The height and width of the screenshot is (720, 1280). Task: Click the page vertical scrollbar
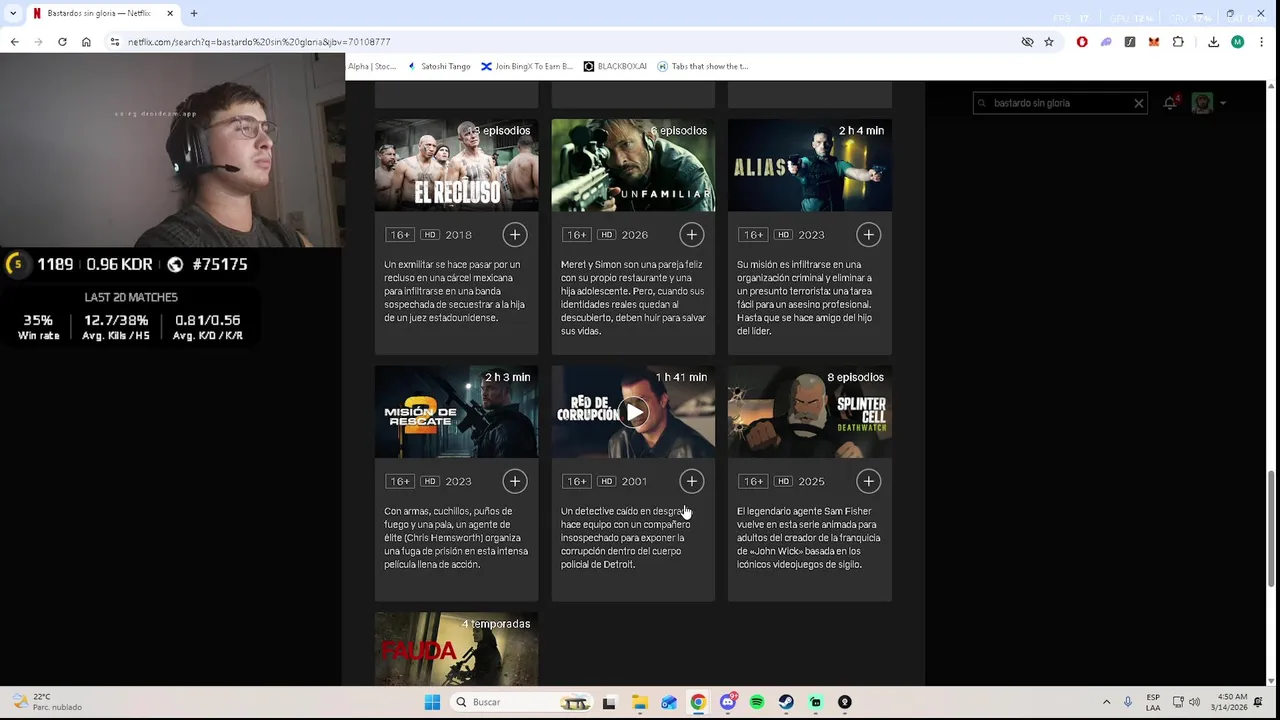1272,527
